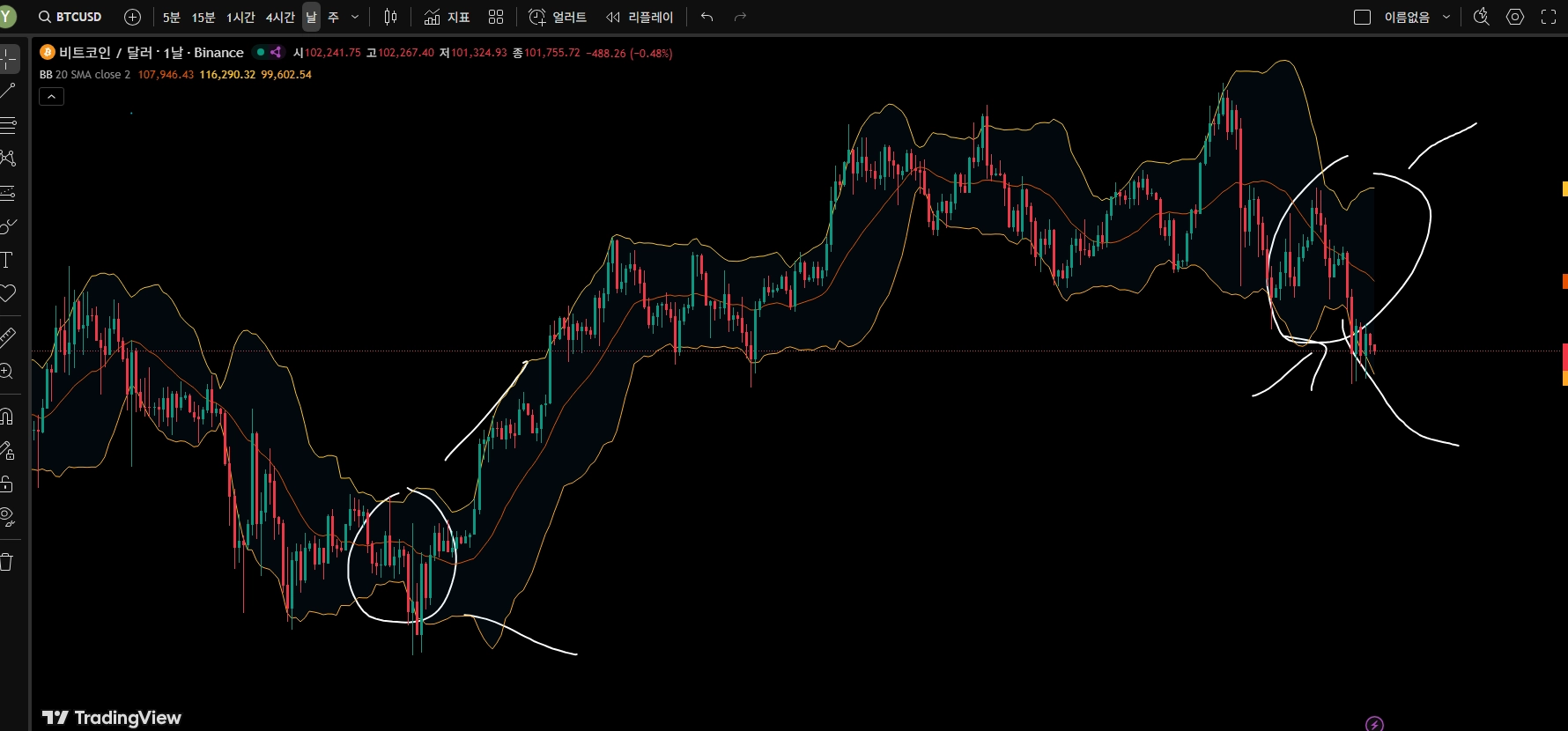Image resolution: width=1568 pixels, height=731 pixels.
Task: Open the chart settings gear icon
Action: [x=1515, y=17]
